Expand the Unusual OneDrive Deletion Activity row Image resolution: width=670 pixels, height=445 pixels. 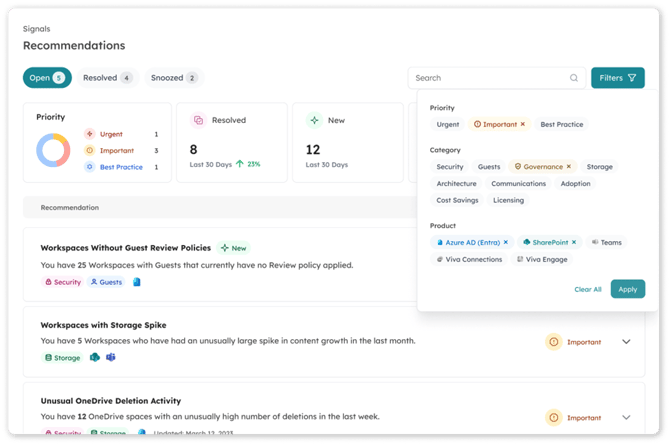tap(627, 417)
